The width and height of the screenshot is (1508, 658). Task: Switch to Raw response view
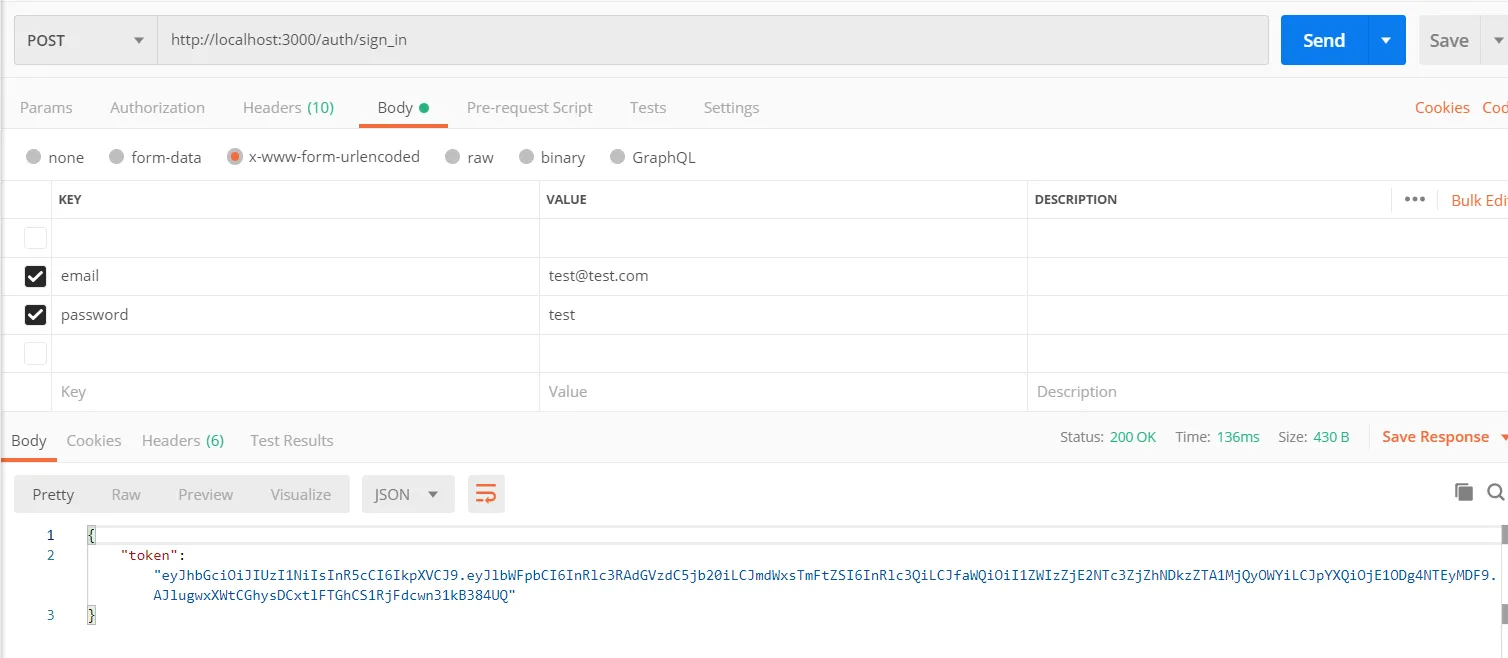126,494
